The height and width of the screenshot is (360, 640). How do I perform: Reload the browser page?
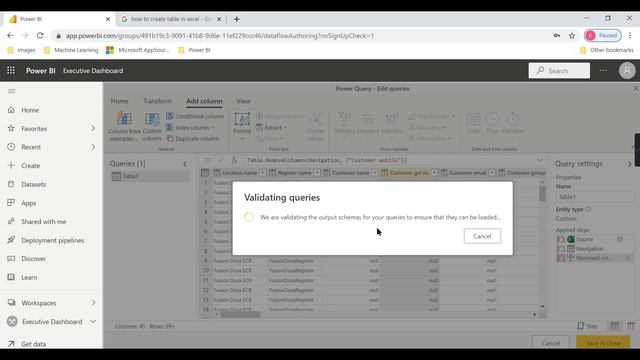(x=40, y=36)
